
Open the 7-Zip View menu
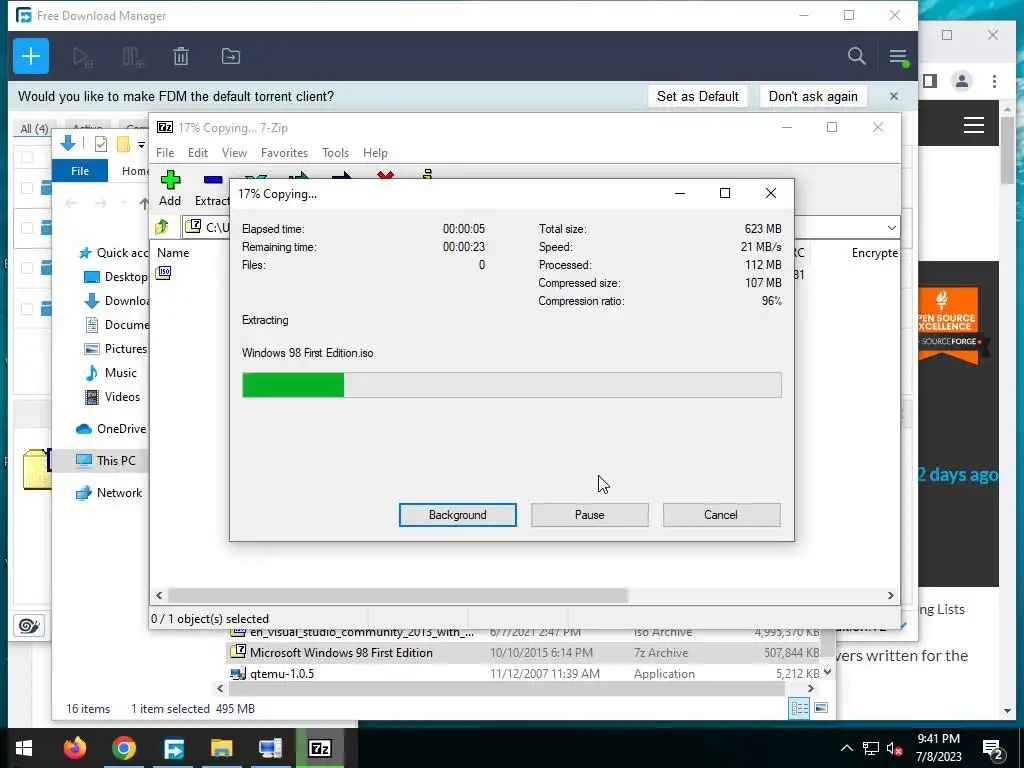[234, 153]
